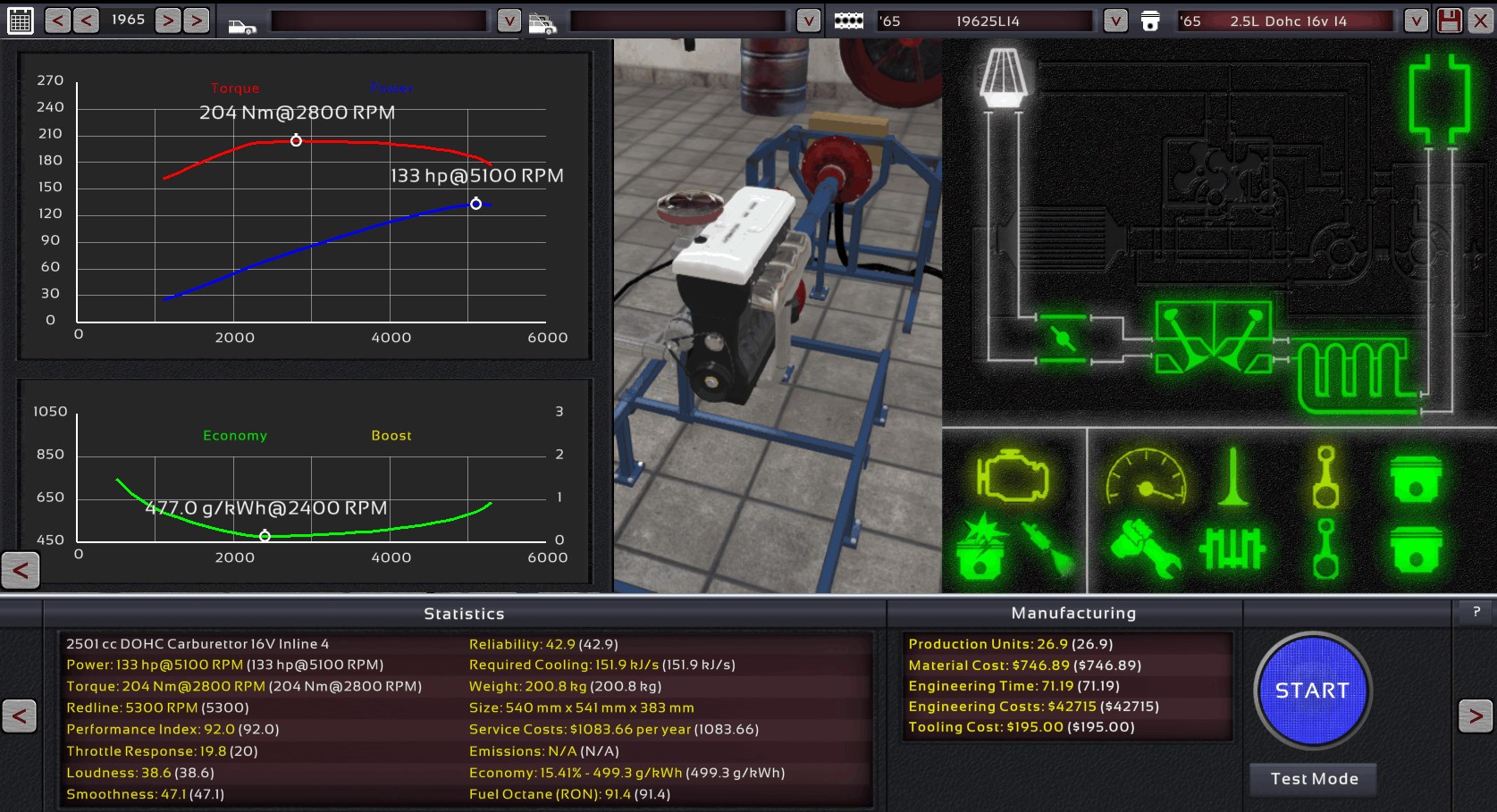Screen dimensions: 1497x812
Task: Click the Manufacturing panel header
Action: [x=1073, y=613]
